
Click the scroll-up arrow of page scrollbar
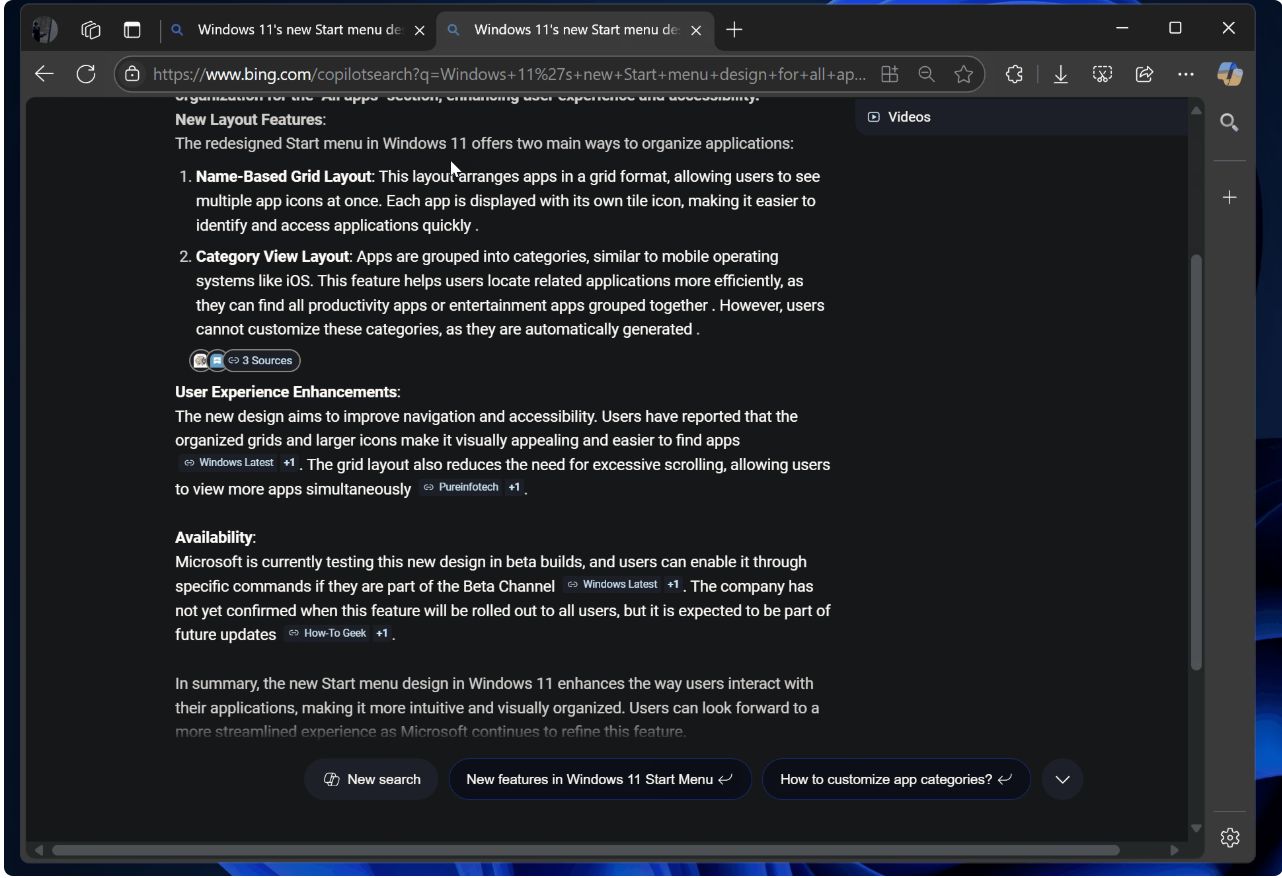[x=1196, y=109]
